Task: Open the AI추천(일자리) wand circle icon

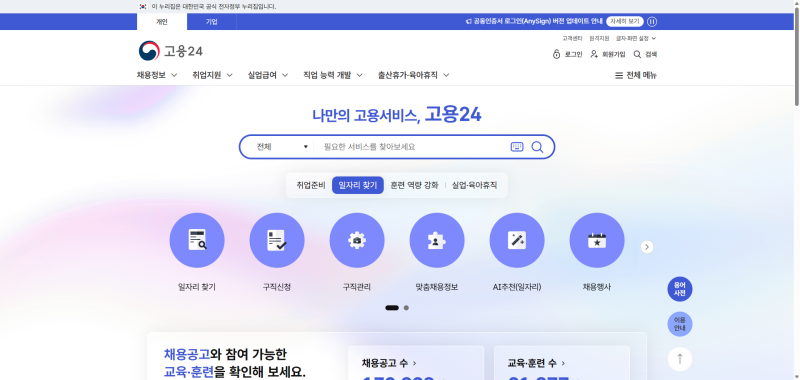Action: [x=517, y=240]
